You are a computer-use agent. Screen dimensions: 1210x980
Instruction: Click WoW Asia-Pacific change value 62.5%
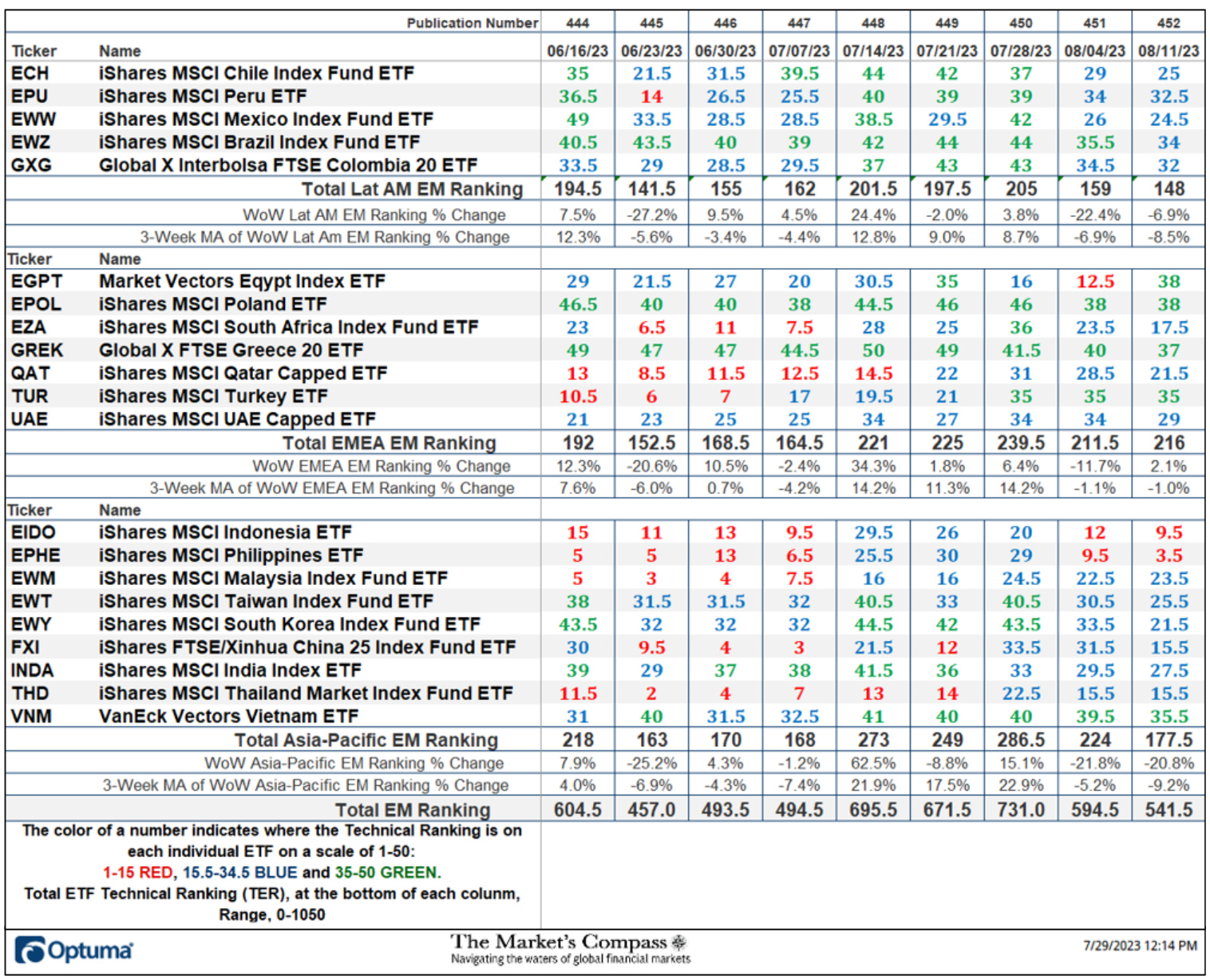click(x=873, y=764)
